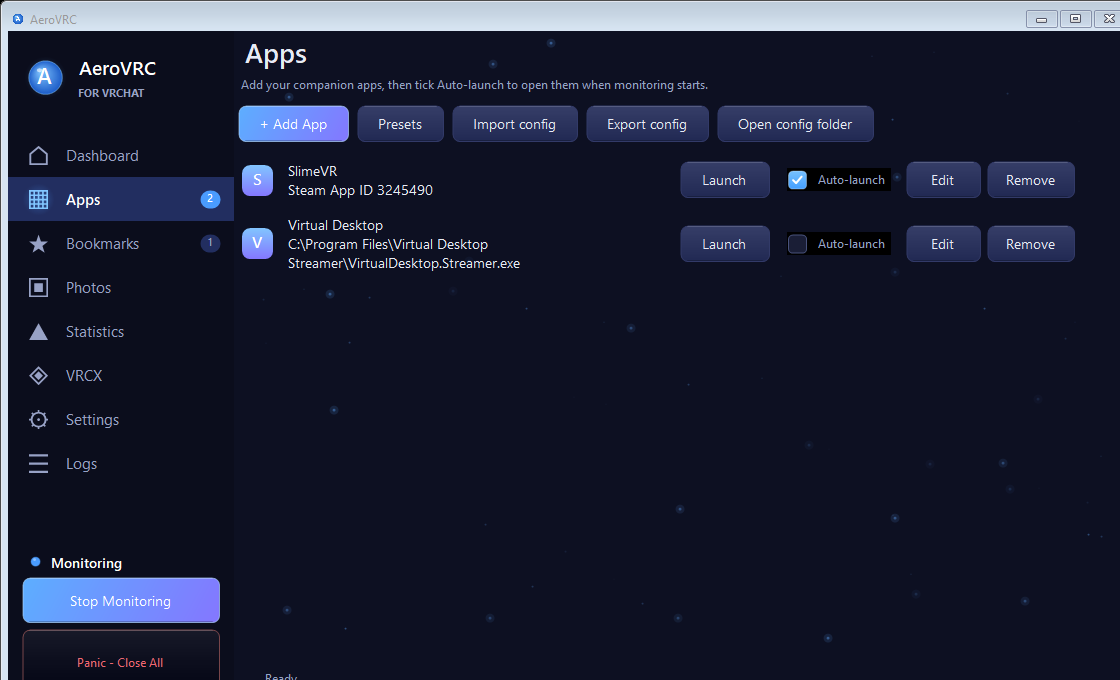
Task: Click the SlimeVR 'S' app icon
Action: (x=257, y=180)
